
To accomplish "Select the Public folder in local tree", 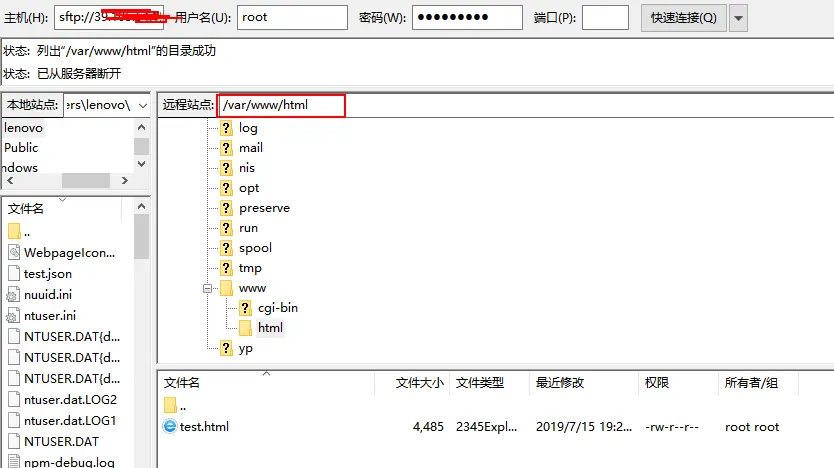I will click(x=21, y=148).
